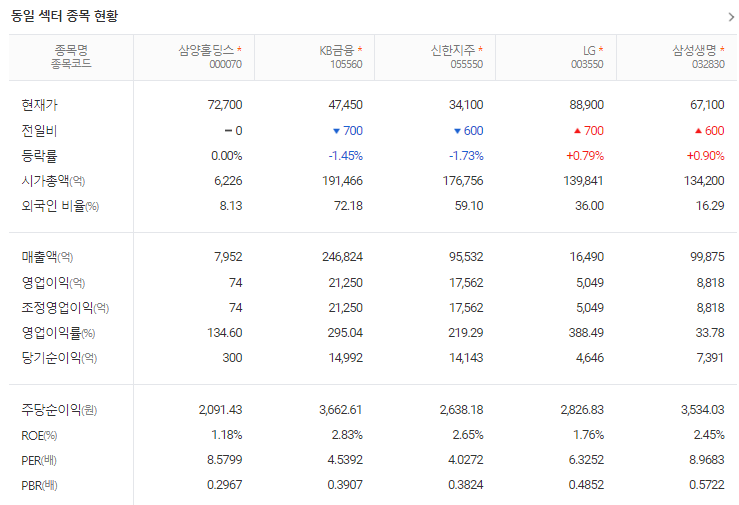This screenshot has height=505, width=739.
Task: Select revenue value 16,490
Action: pyautogui.click(x=587, y=257)
